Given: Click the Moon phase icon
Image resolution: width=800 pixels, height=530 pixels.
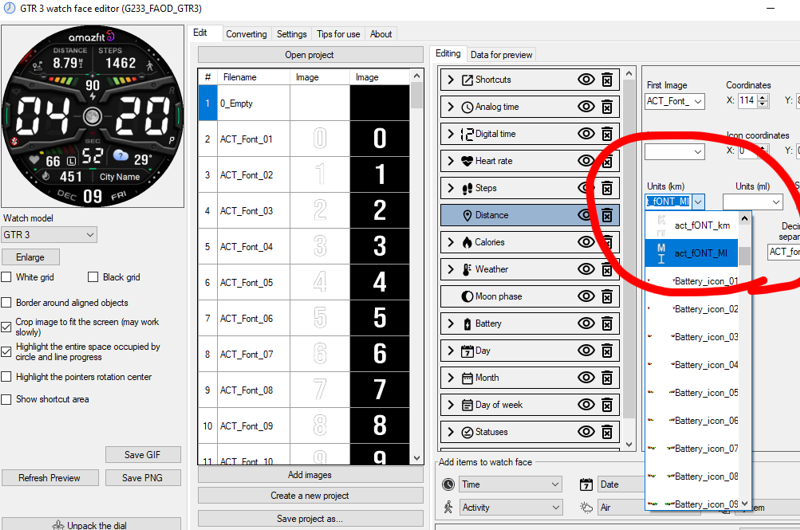Looking at the screenshot, I should coord(467,296).
